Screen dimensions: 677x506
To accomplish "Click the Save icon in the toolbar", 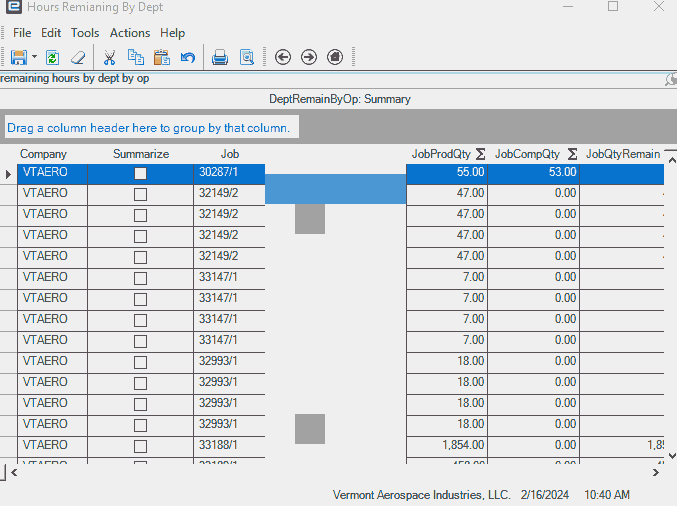I will tap(19, 57).
